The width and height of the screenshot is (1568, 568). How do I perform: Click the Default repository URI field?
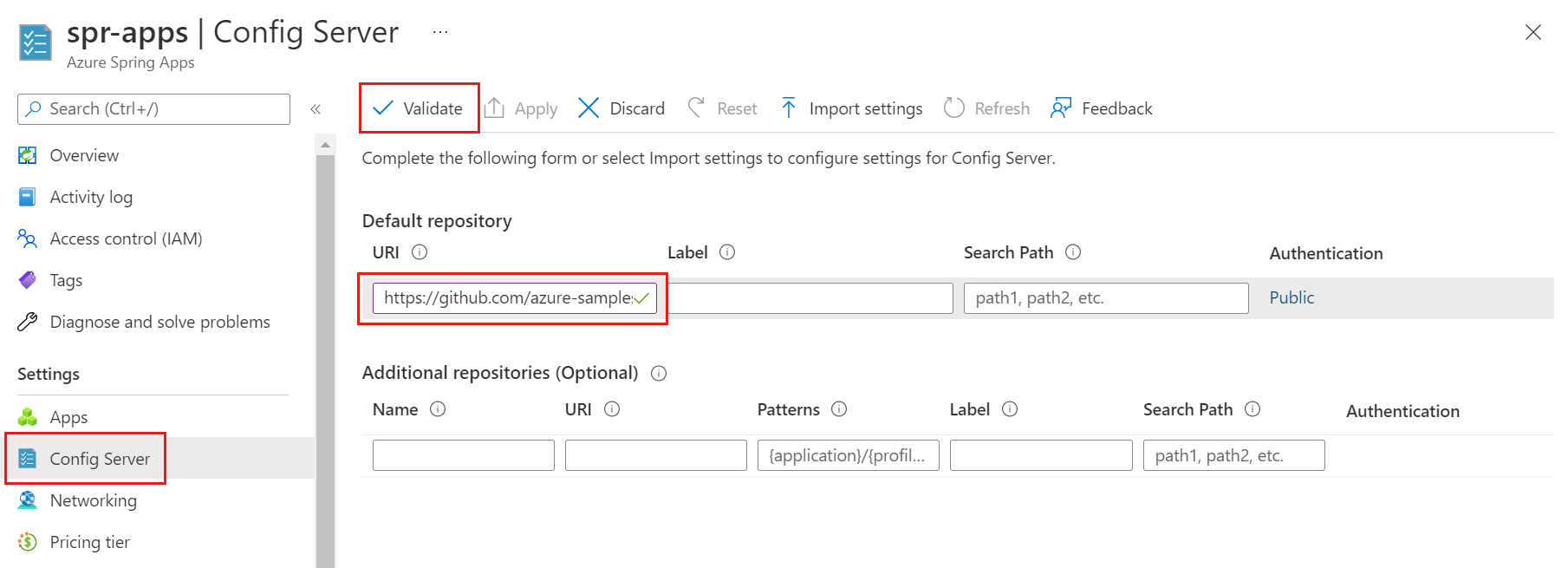[x=507, y=298]
